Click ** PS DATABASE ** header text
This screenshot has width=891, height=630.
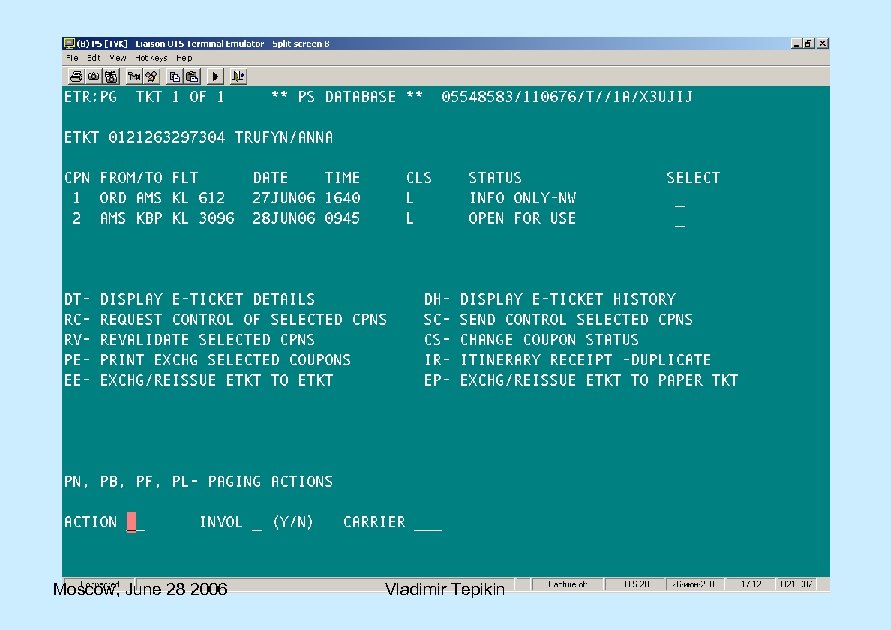347,97
